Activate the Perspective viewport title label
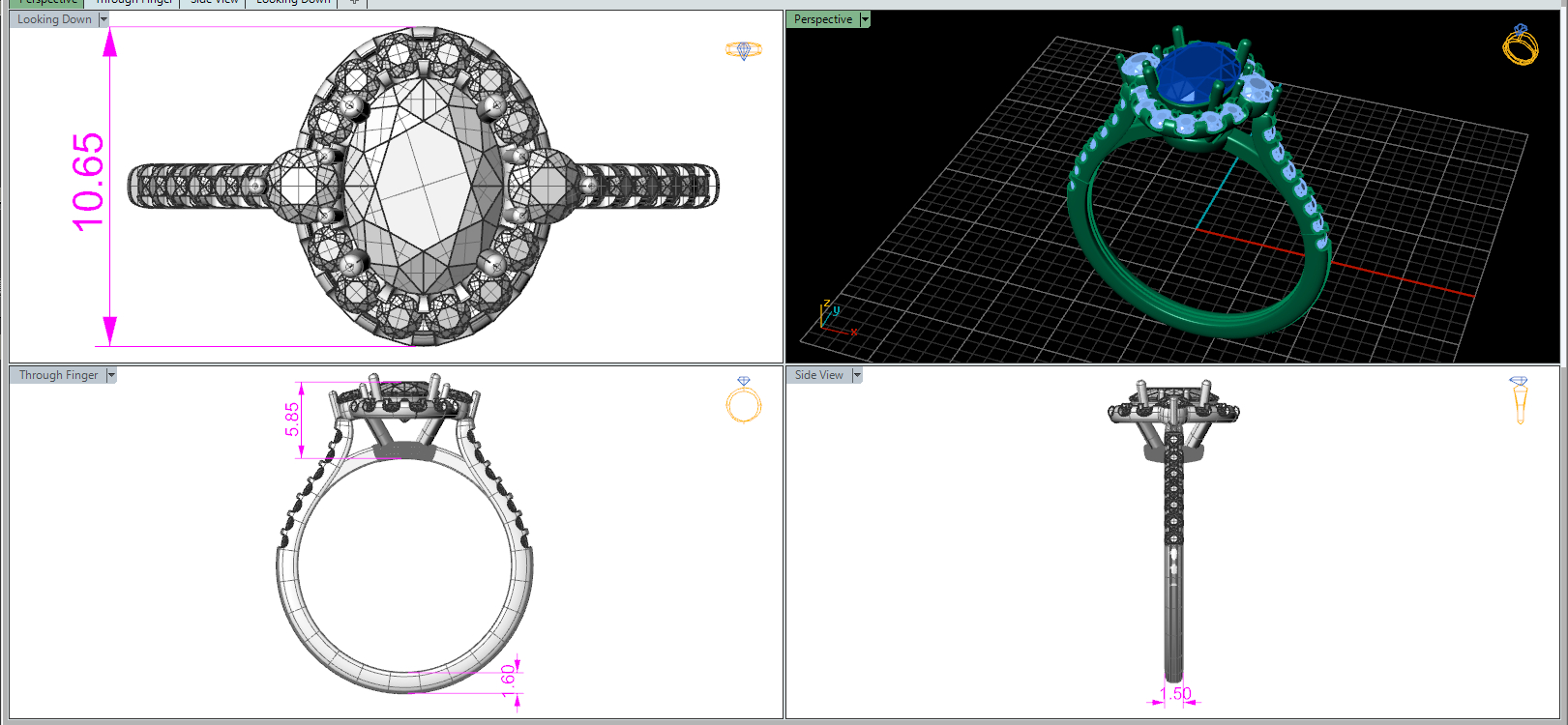The image size is (1568, 725). [823, 19]
